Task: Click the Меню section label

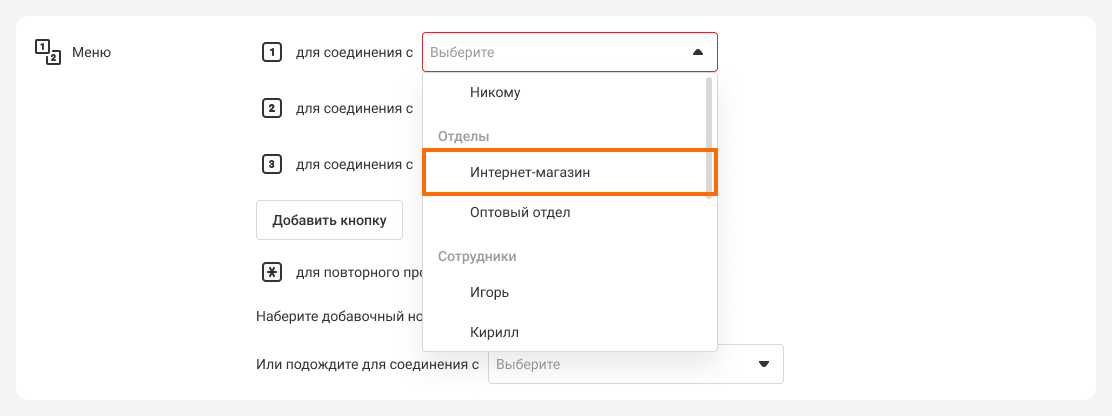Action: pos(92,52)
